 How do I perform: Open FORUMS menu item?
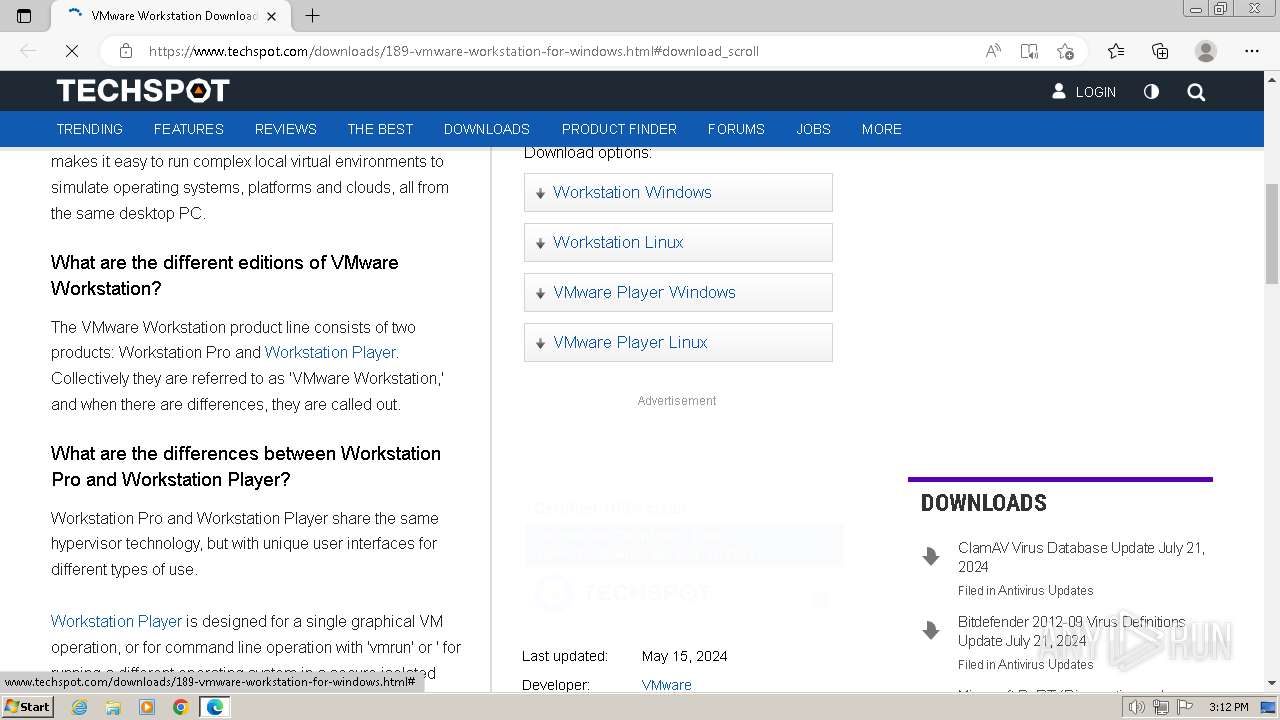click(736, 129)
